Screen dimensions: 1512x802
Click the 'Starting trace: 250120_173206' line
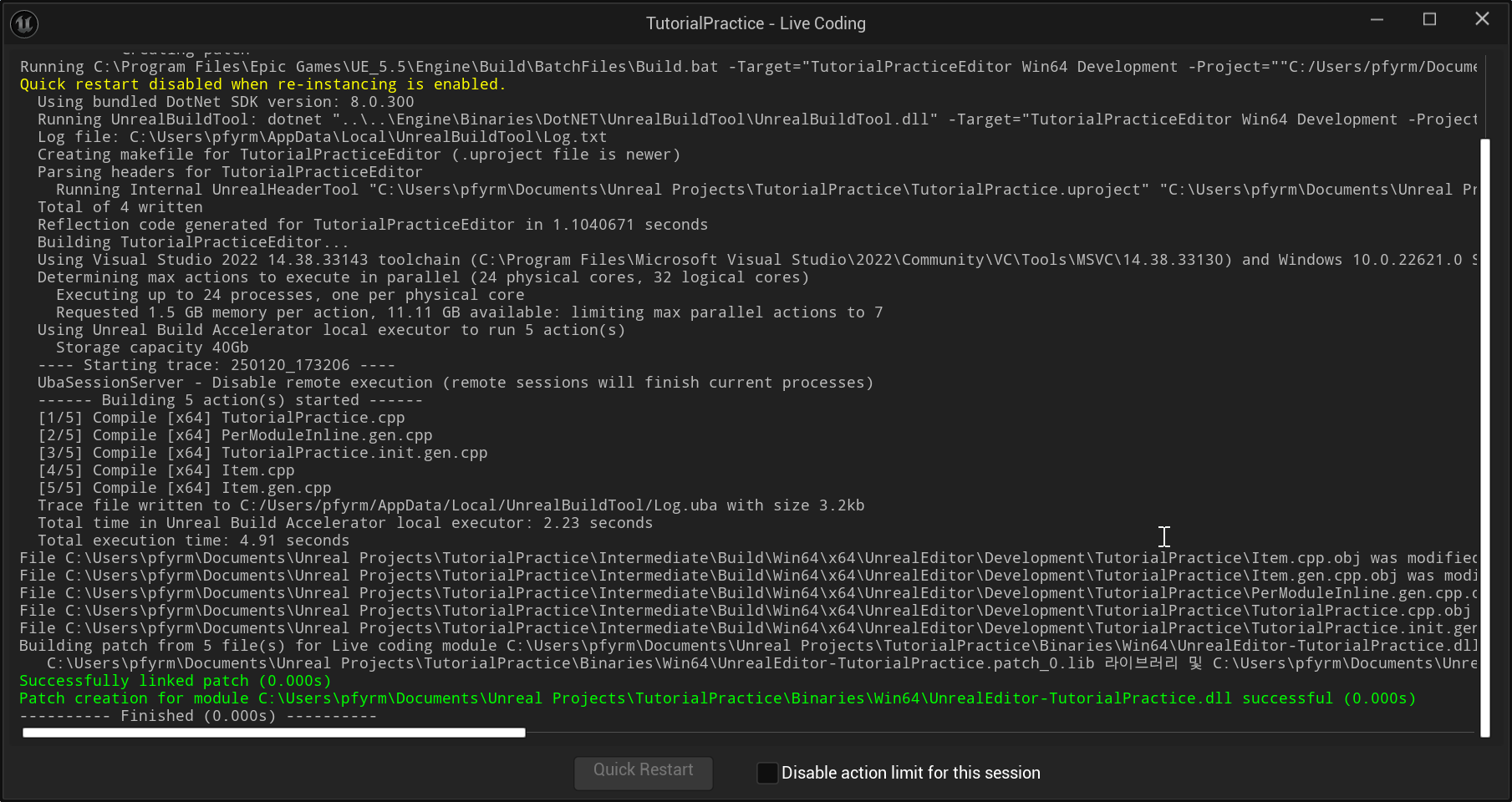[216, 365]
